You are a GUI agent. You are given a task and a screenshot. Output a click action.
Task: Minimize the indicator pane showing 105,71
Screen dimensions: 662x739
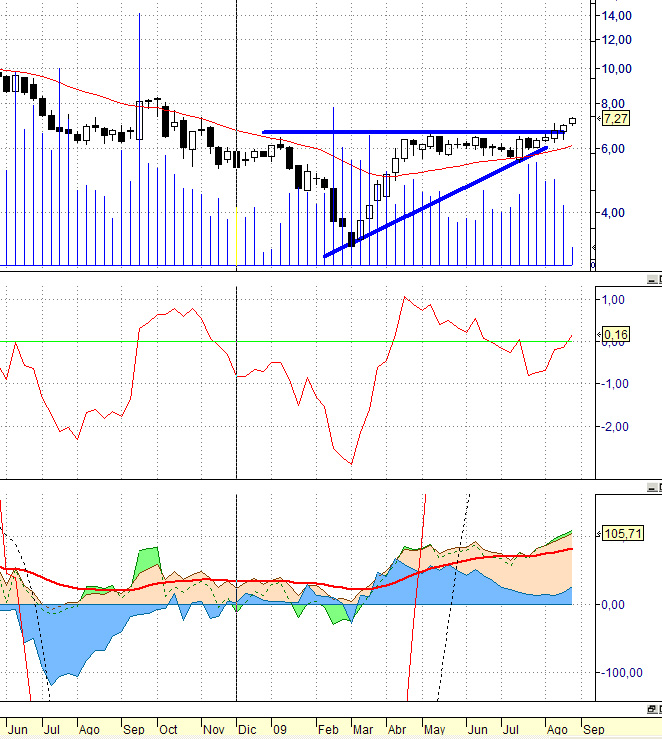pyautogui.click(x=652, y=488)
